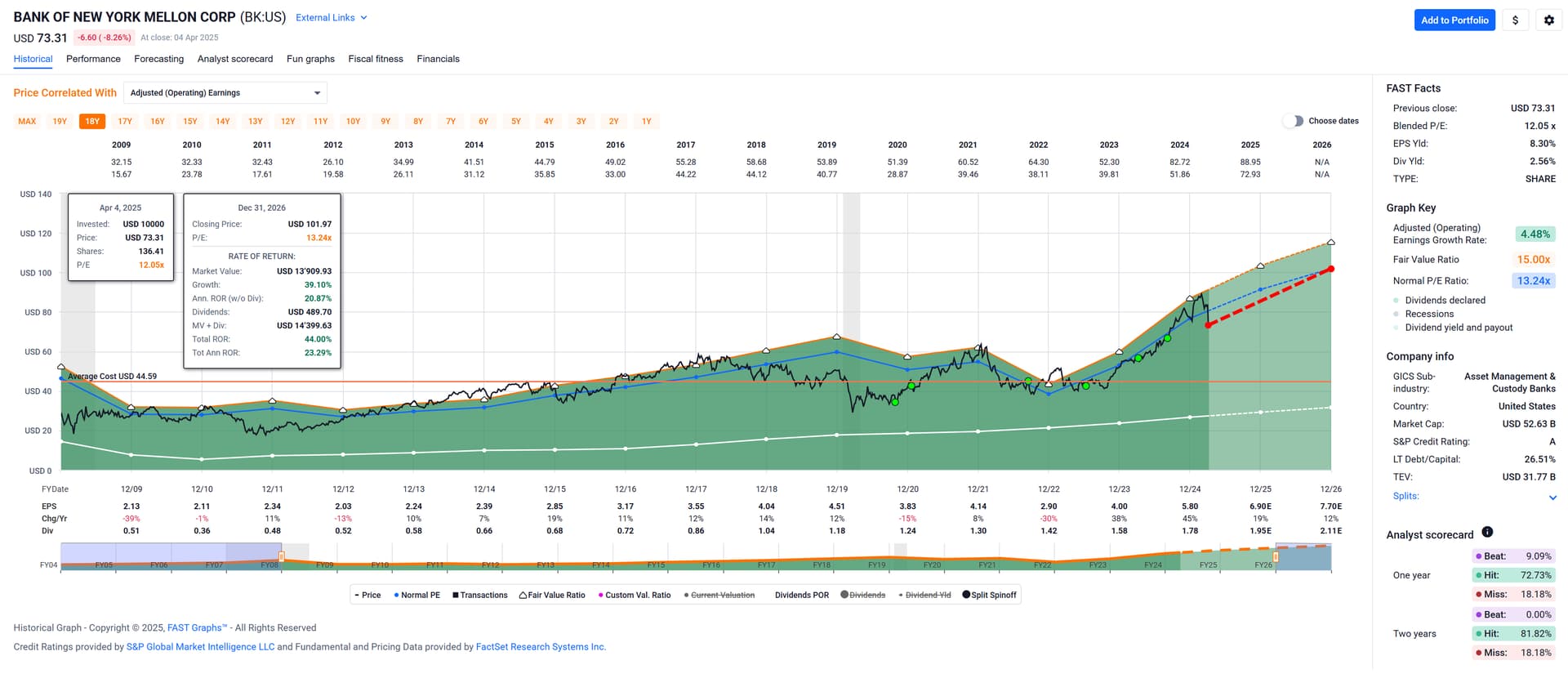Screen dimensions: 1568x674
Task: Go to the Analyst scorecard tab
Action: tap(235, 59)
